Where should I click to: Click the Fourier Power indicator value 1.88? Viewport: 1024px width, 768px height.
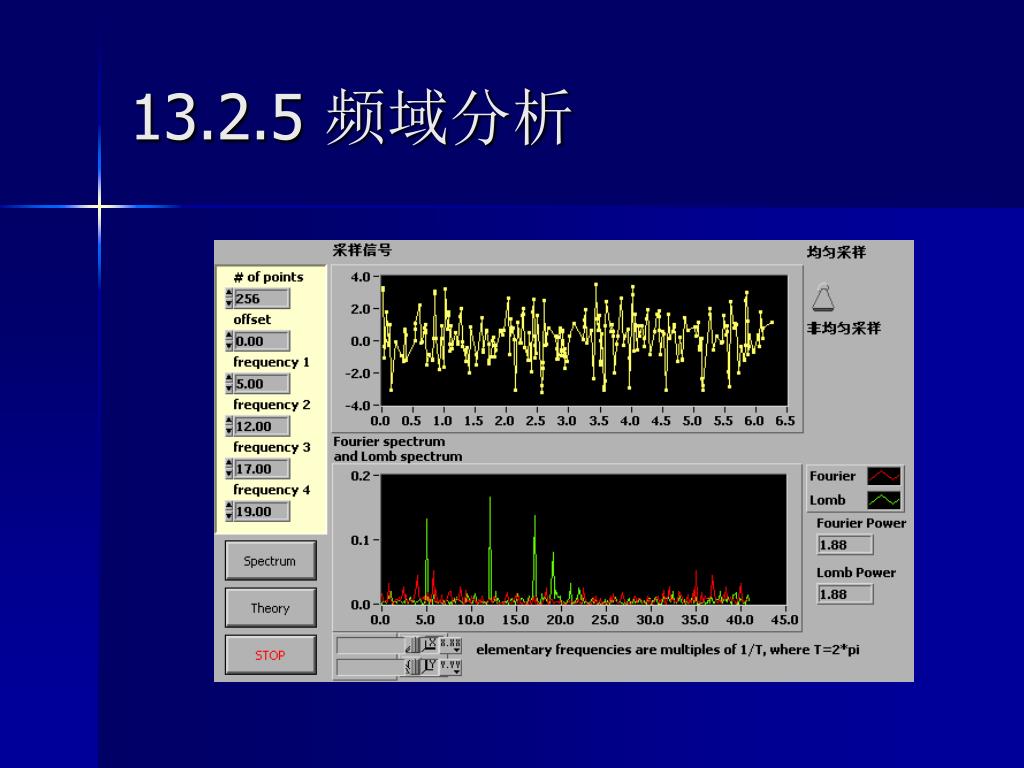pos(844,545)
